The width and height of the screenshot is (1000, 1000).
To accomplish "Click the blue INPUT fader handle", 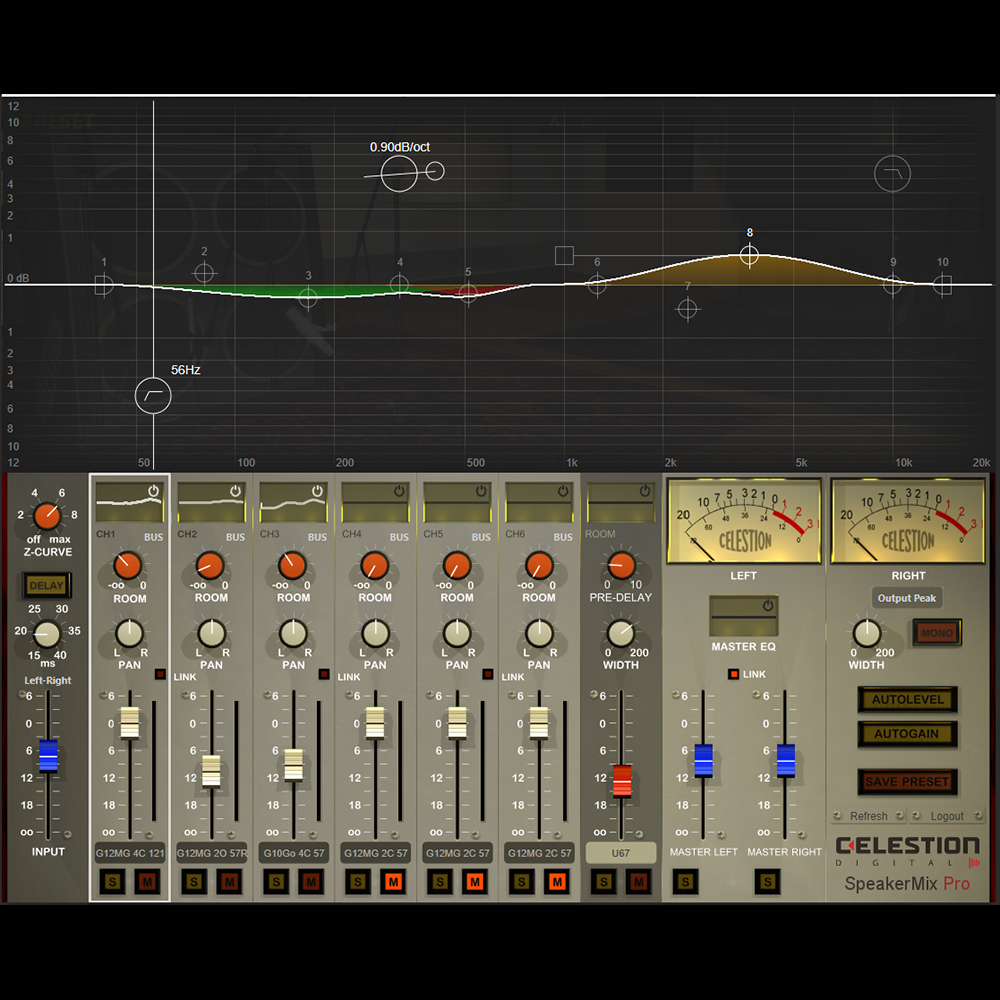I will tap(48, 756).
